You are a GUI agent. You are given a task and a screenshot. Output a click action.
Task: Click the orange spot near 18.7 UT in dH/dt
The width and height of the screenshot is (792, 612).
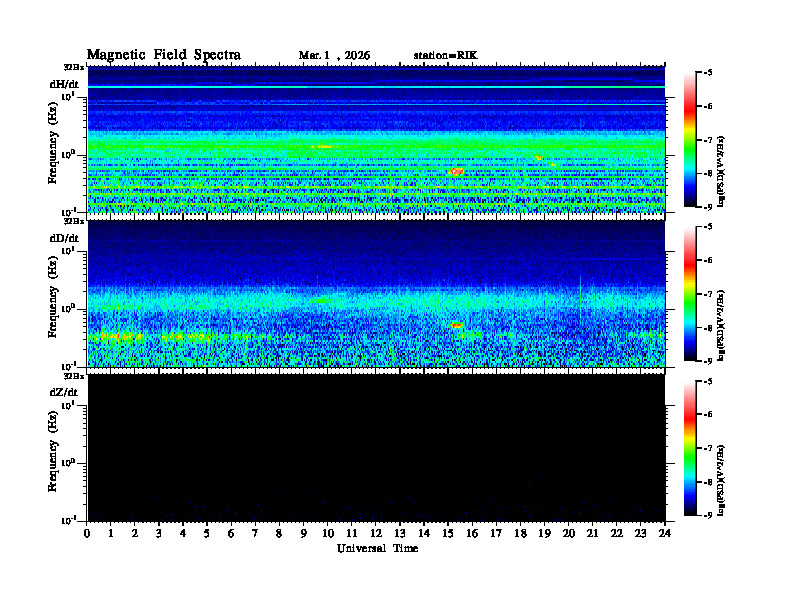(x=538, y=158)
